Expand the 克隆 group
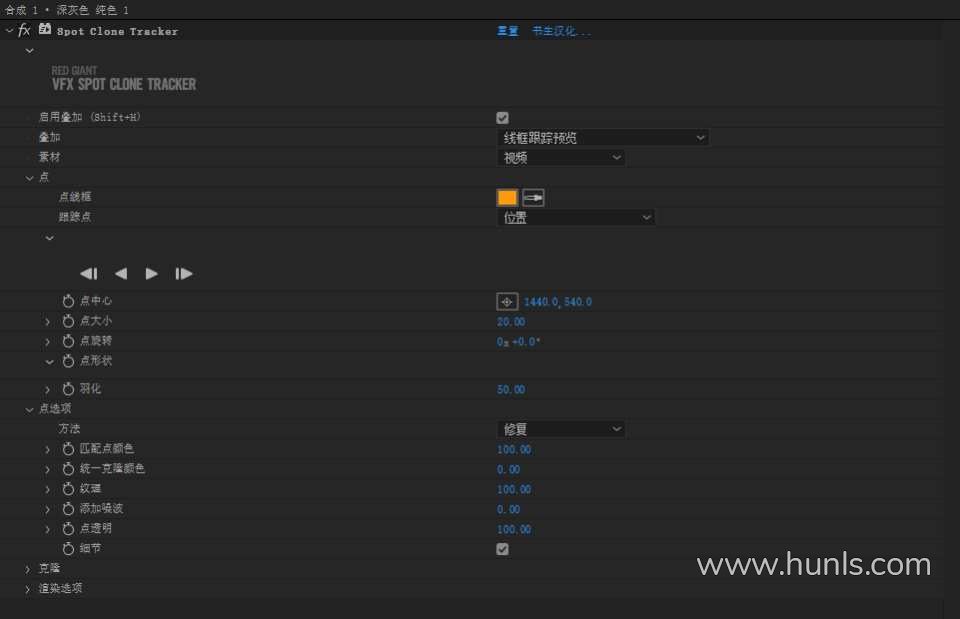 pyautogui.click(x=28, y=569)
